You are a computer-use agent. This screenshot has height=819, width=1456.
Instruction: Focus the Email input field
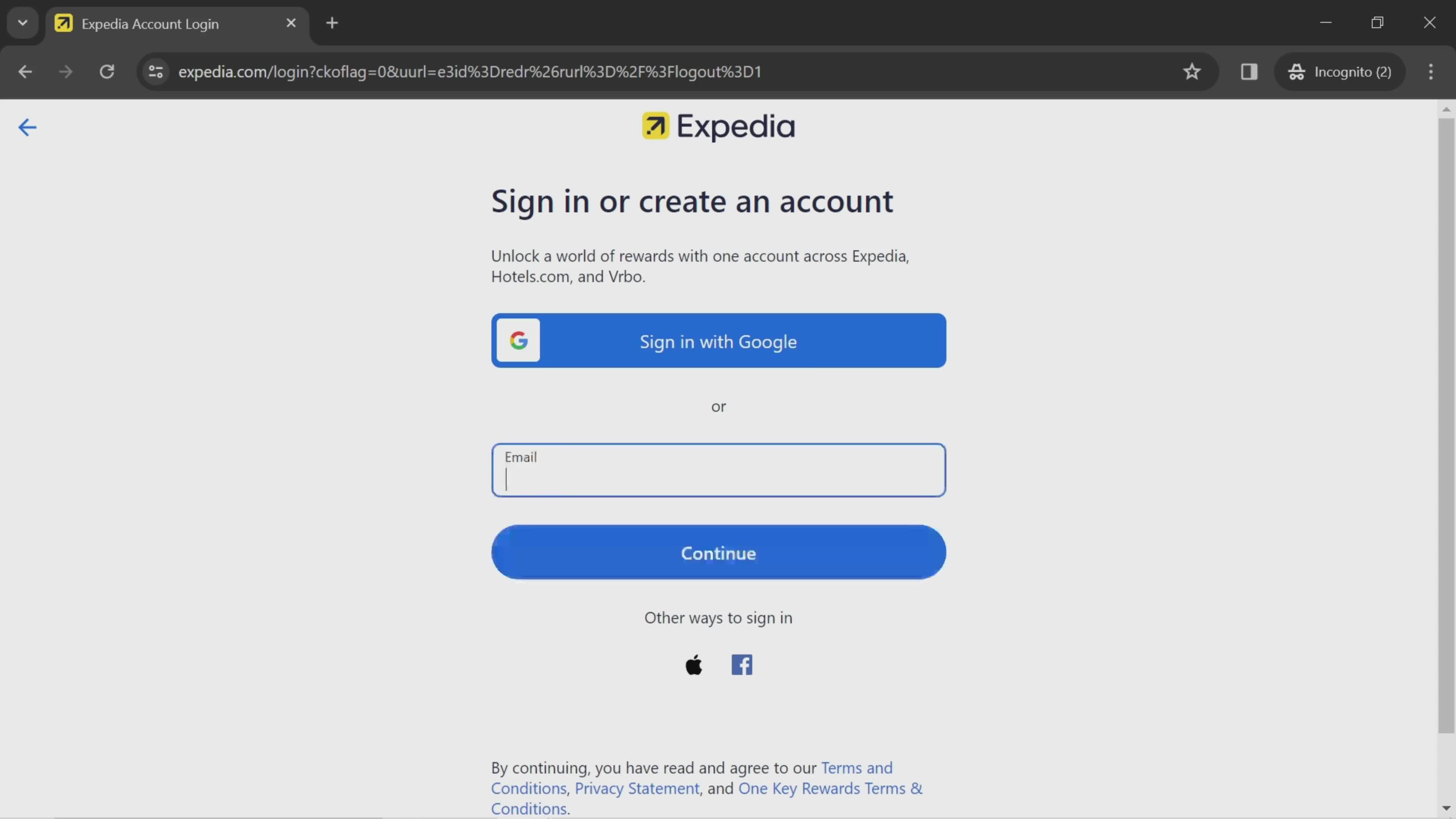[x=719, y=470]
